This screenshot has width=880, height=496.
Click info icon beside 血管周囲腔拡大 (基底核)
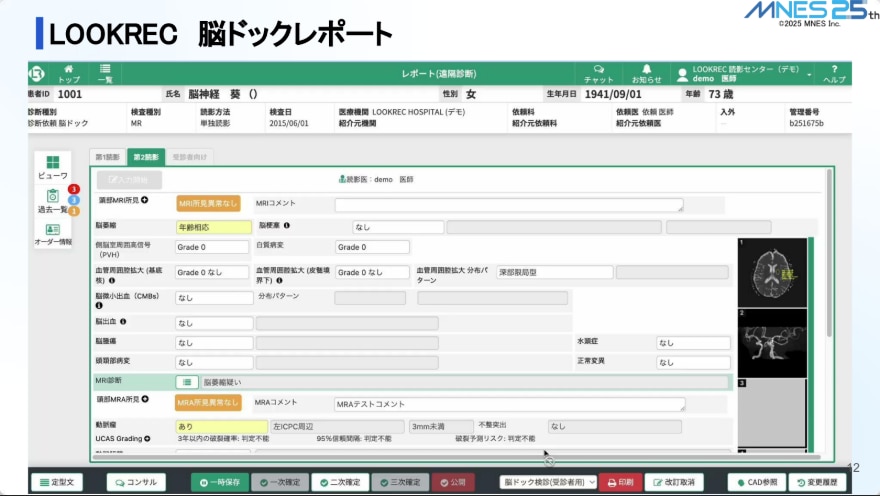coord(112,281)
